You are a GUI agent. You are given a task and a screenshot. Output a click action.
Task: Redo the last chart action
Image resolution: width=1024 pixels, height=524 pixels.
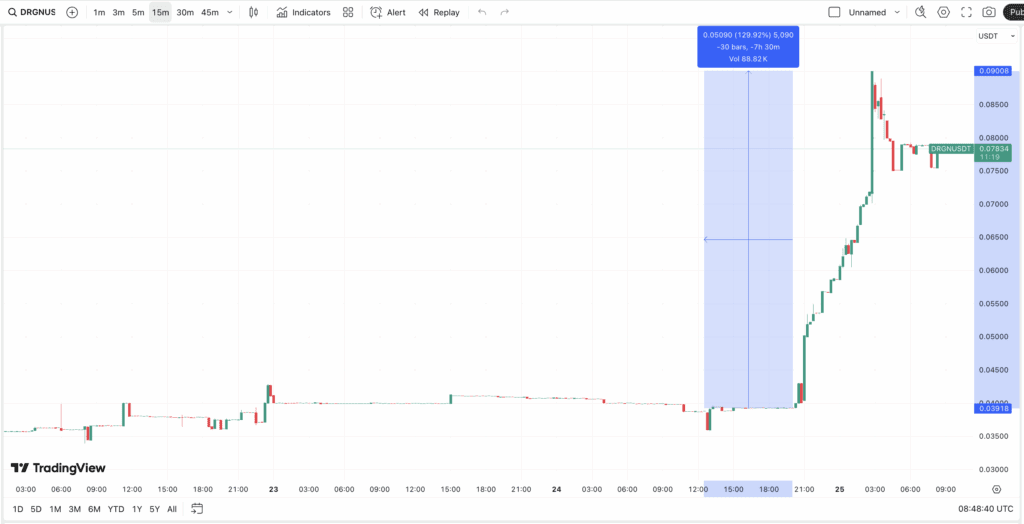tap(504, 12)
